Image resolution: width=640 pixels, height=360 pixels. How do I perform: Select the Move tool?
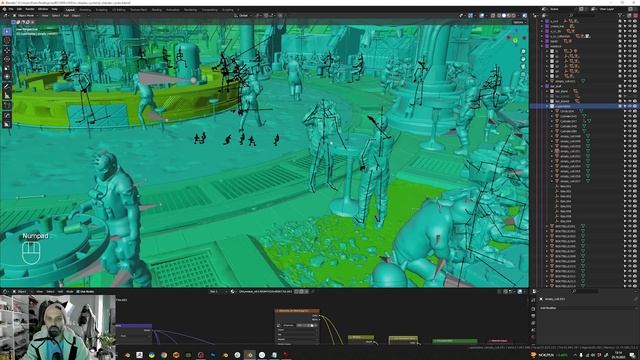click(7, 50)
